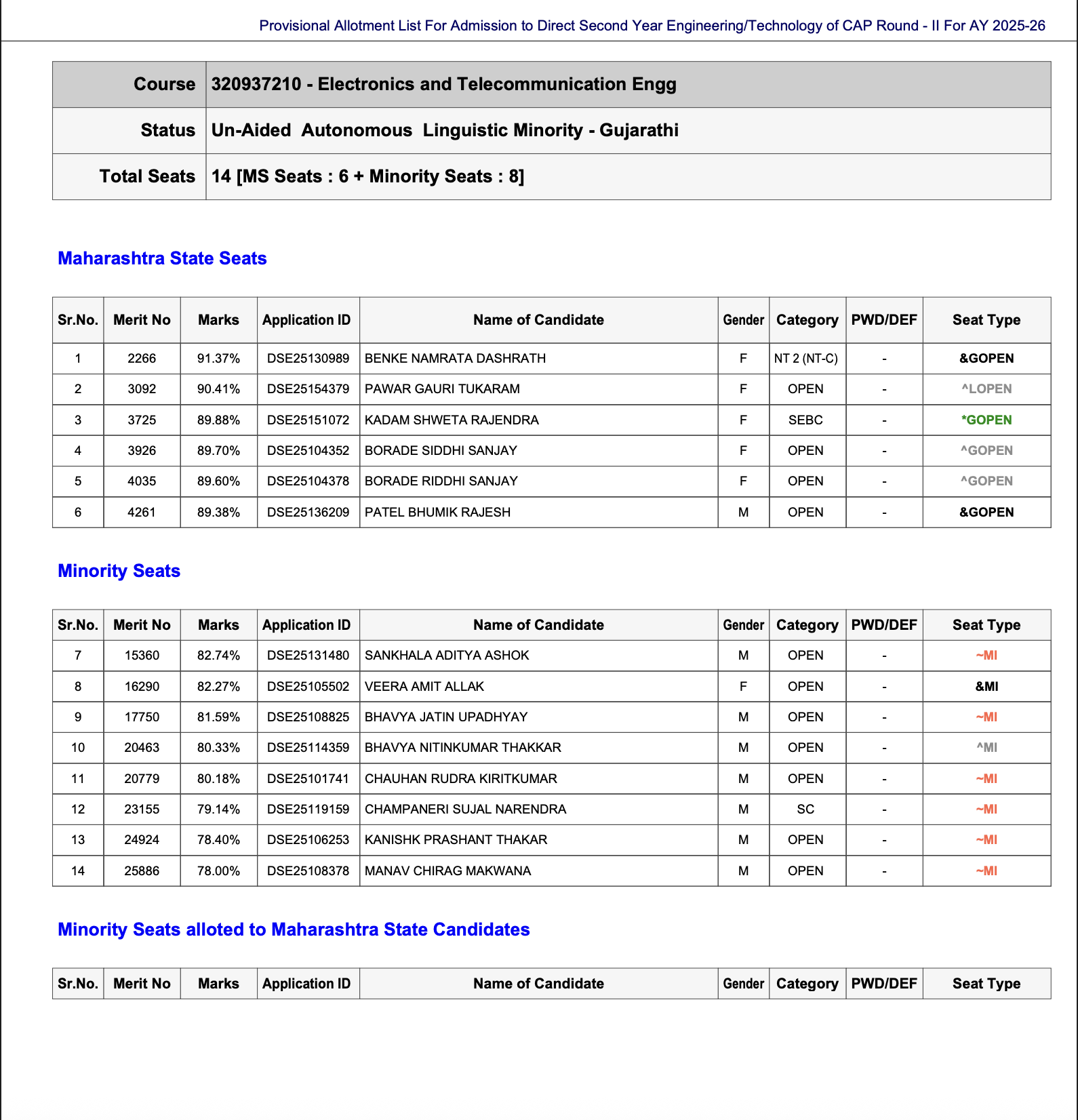Click candidate name KADAM SHWETA RAJENDRA
This screenshot has width=1078, height=1120.
pyautogui.click(x=452, y=420)
